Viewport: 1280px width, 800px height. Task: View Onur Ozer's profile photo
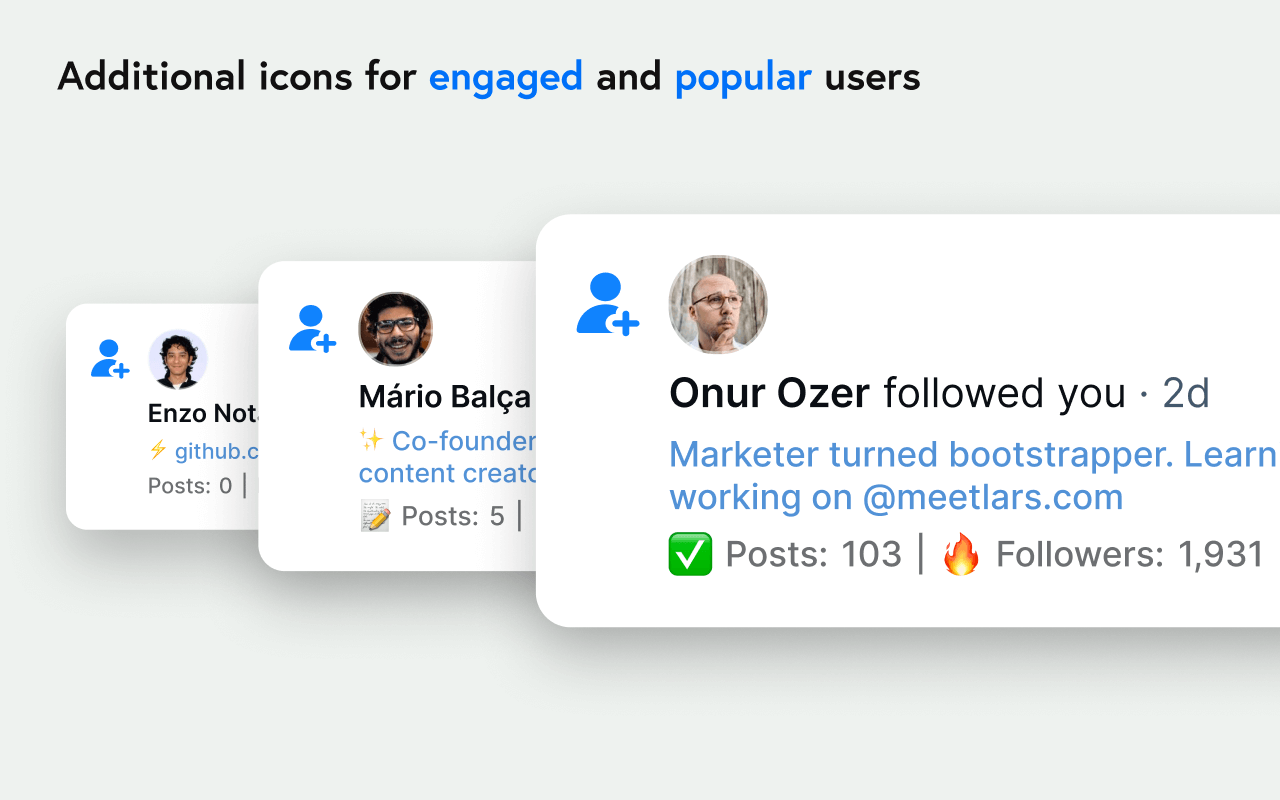[x=718, y=304]
